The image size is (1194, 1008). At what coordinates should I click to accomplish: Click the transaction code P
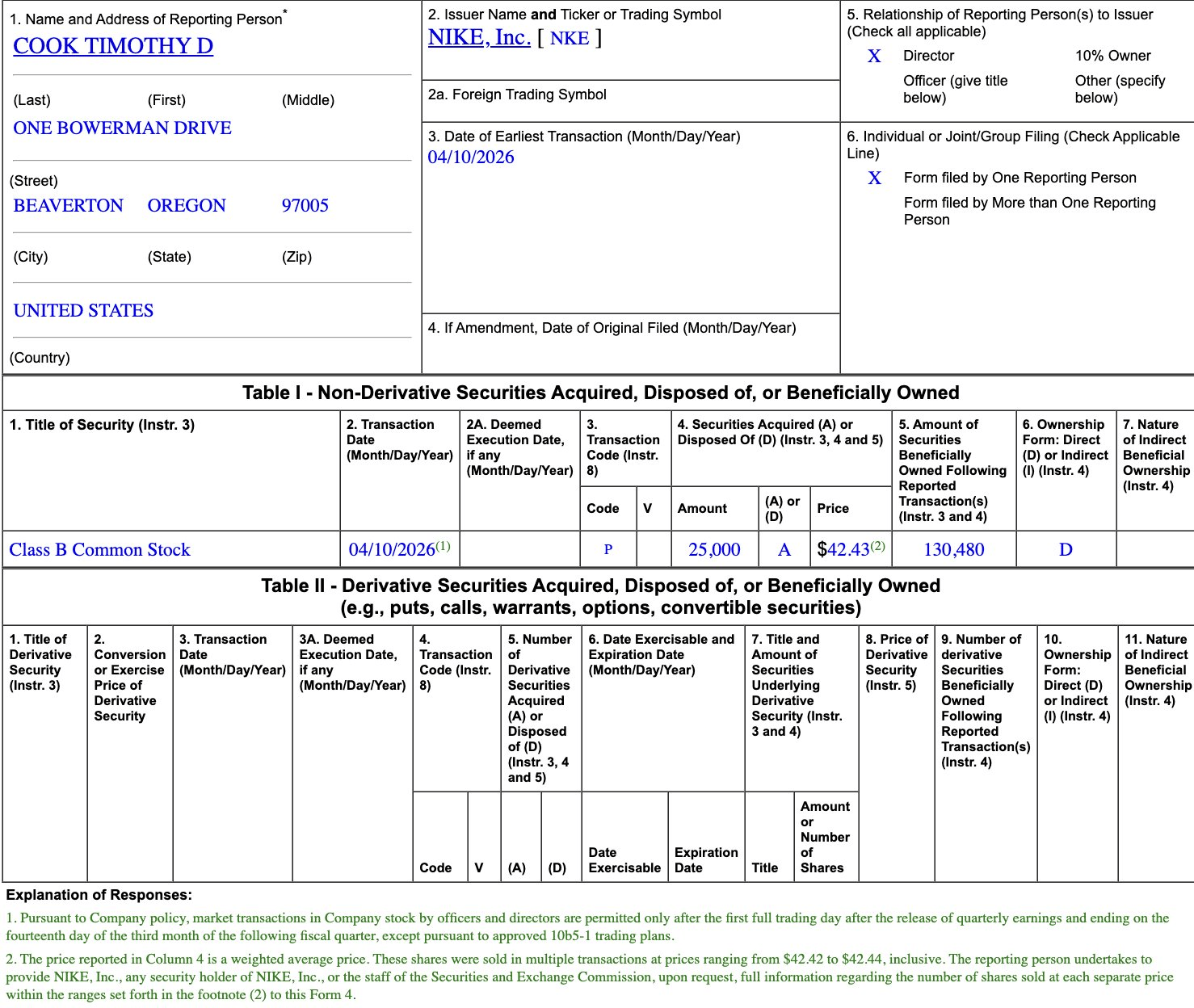(608, 550)
